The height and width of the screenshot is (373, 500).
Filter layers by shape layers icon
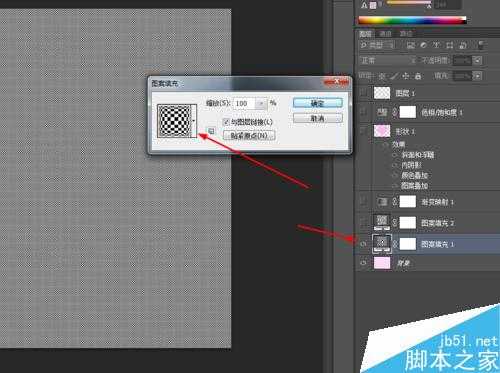click(449, 45)
